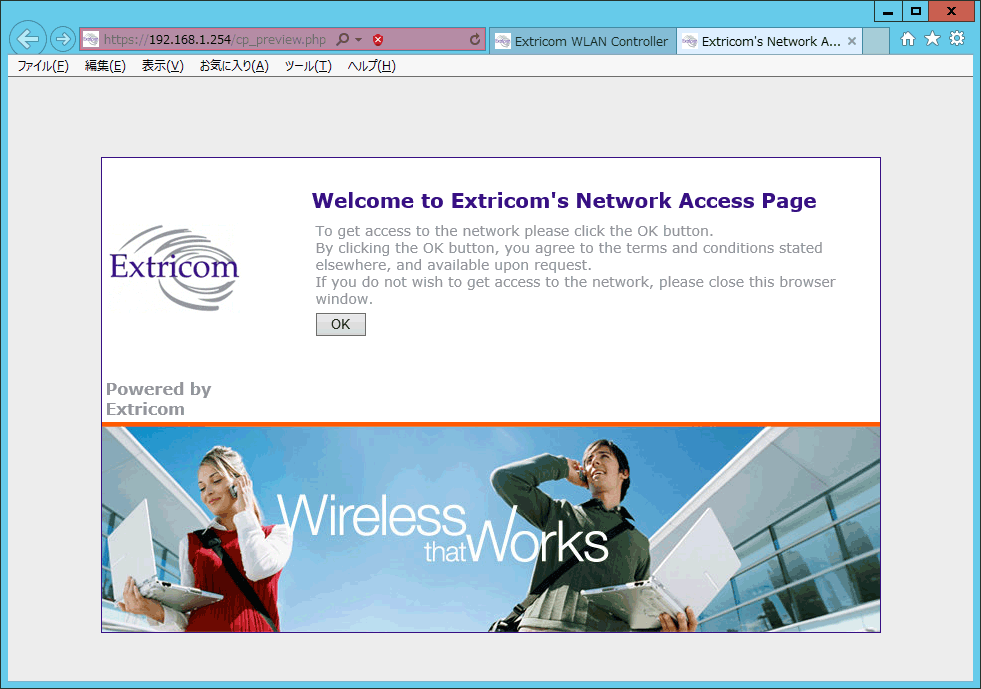Click the browser Forward arrow button
This screenshot has width=981, height=689.
(63, 39)
